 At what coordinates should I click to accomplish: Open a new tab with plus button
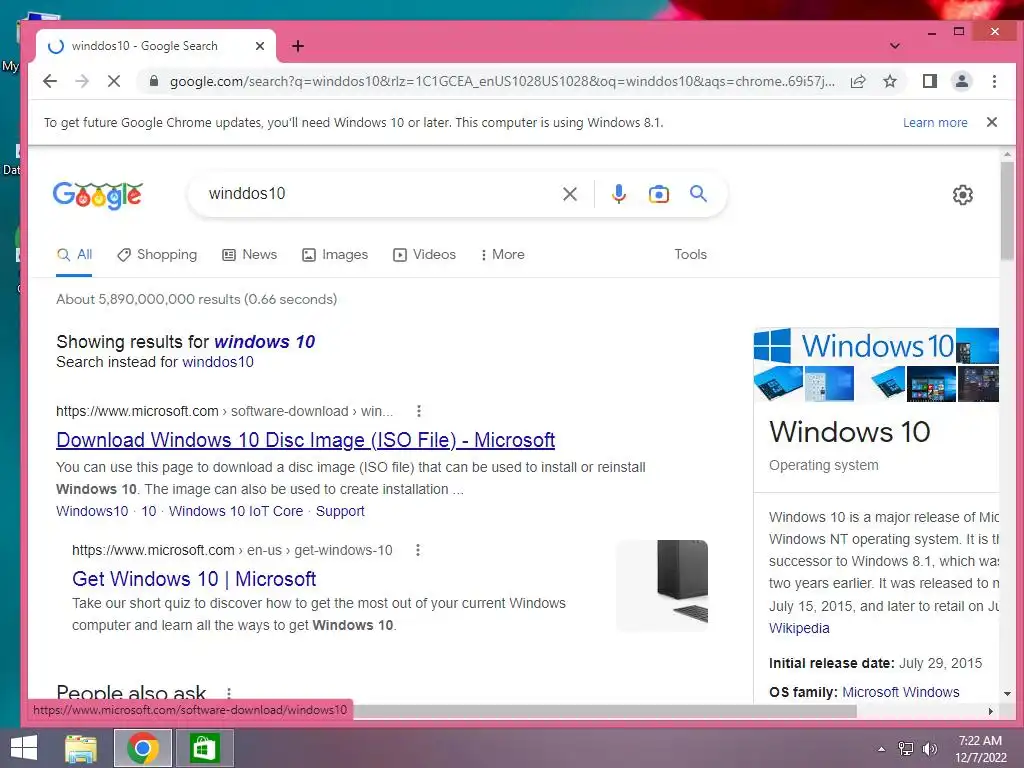[x=298, y=46]
